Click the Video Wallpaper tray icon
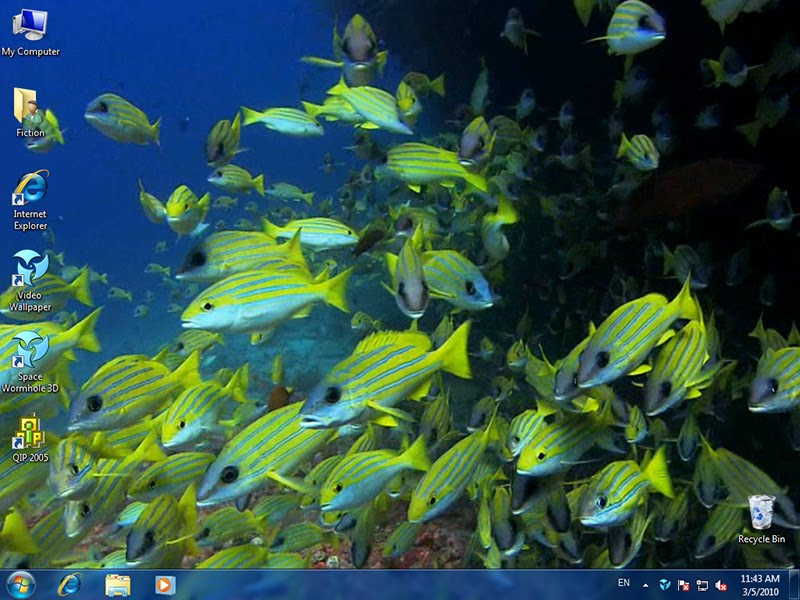800x600 pixels. pyautogui.click(x=666, y=584)
